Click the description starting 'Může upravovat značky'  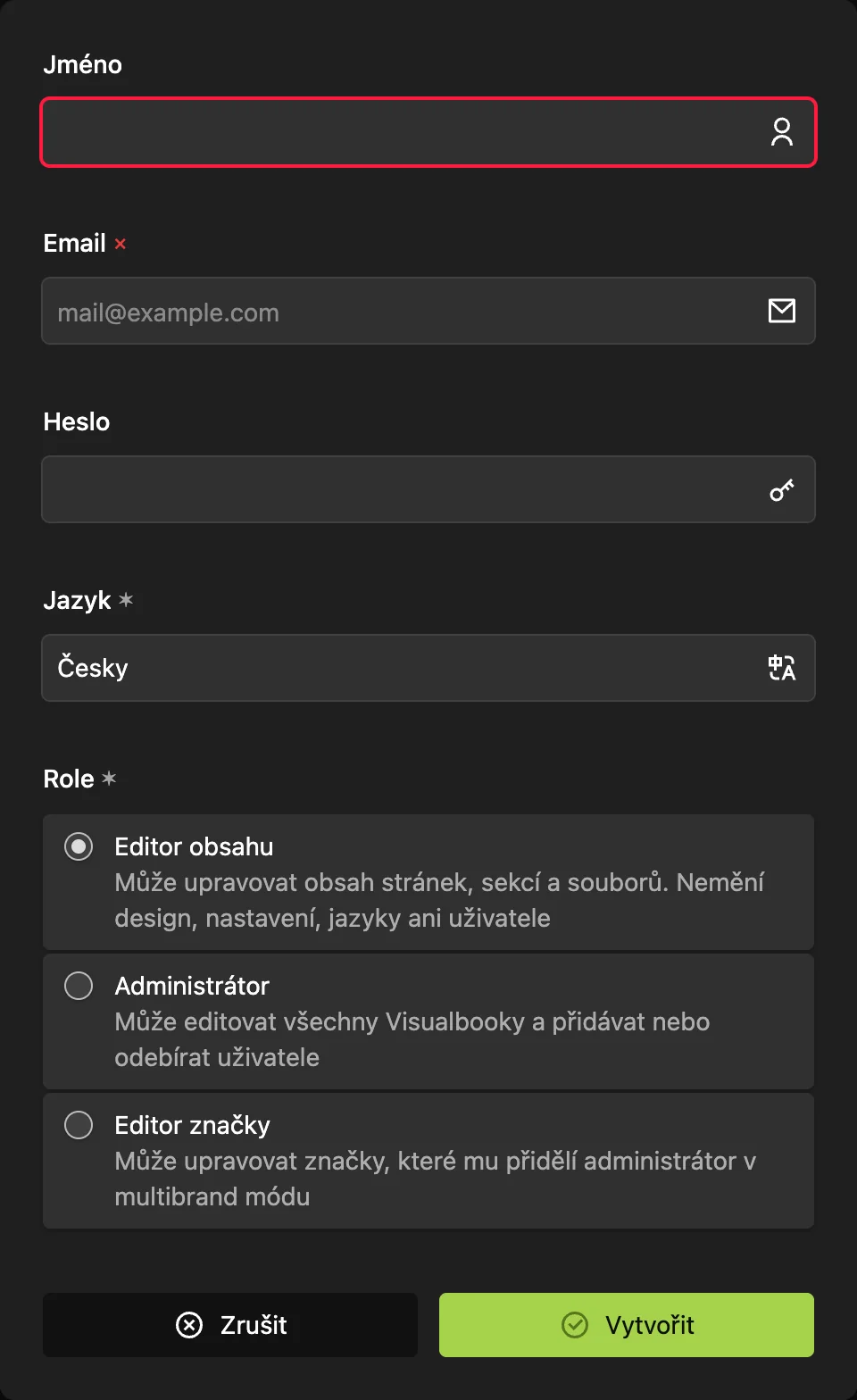(x=436, y=1179)
